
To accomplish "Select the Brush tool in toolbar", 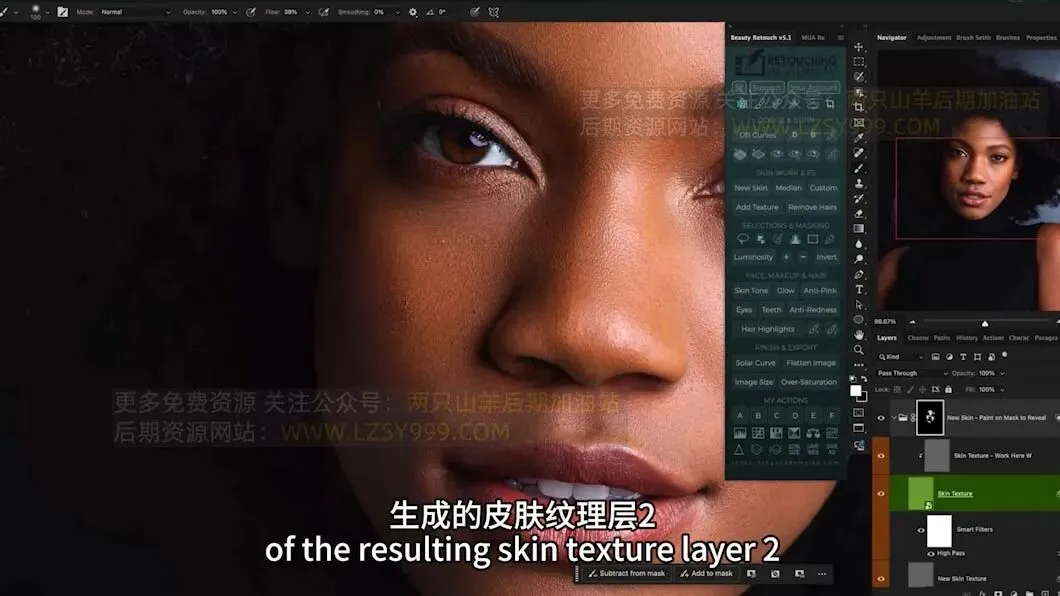I will click(859, 168).
